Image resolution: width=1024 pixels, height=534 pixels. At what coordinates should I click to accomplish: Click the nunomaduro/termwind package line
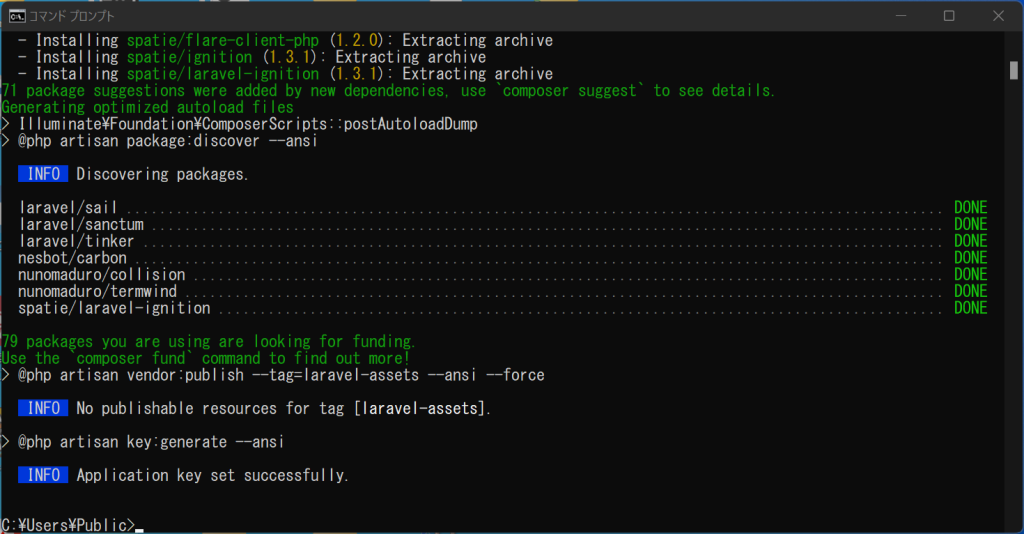pyautogui.click(x=503, y=291)
